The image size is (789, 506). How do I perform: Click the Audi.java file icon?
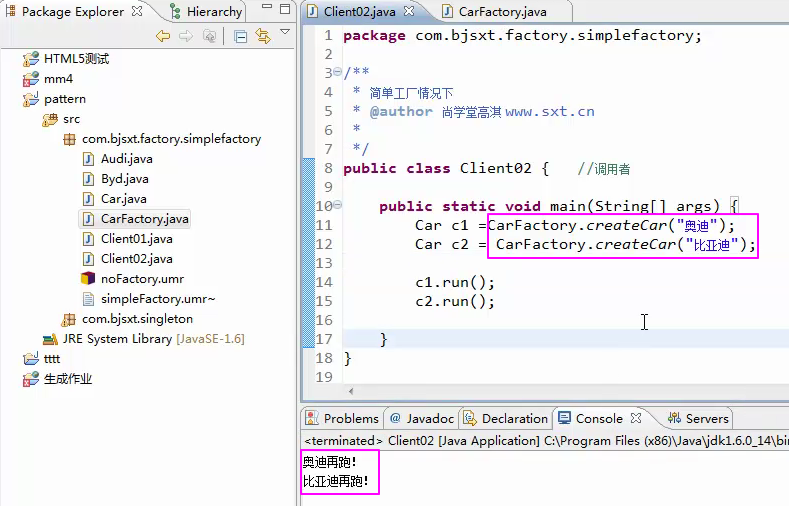click(x=88, y=159)
